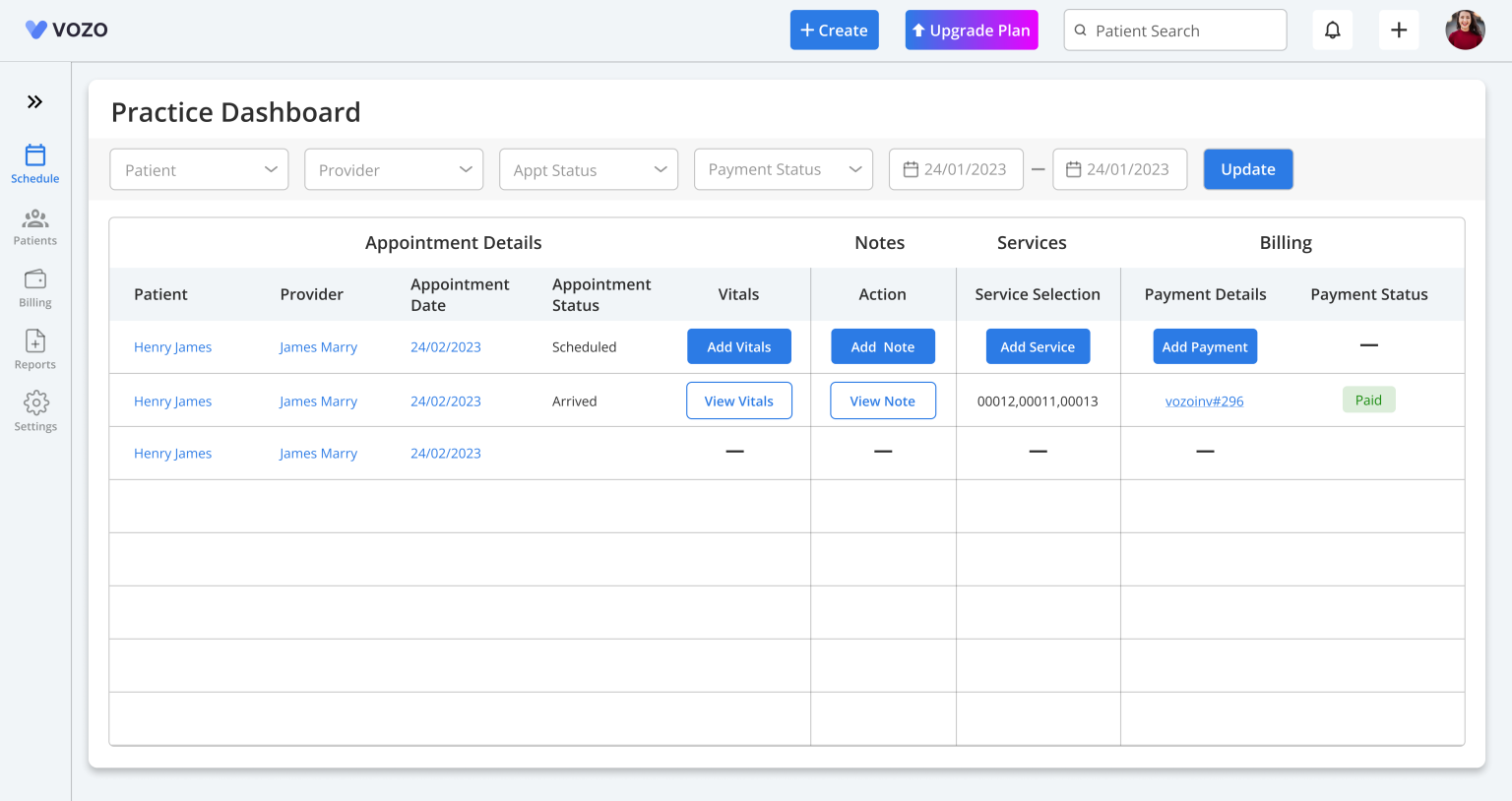Image resolution: width=1512 pixels, height=801 pixels.
Task: Click the notification bell icon
Action: tap(1333, 31)
